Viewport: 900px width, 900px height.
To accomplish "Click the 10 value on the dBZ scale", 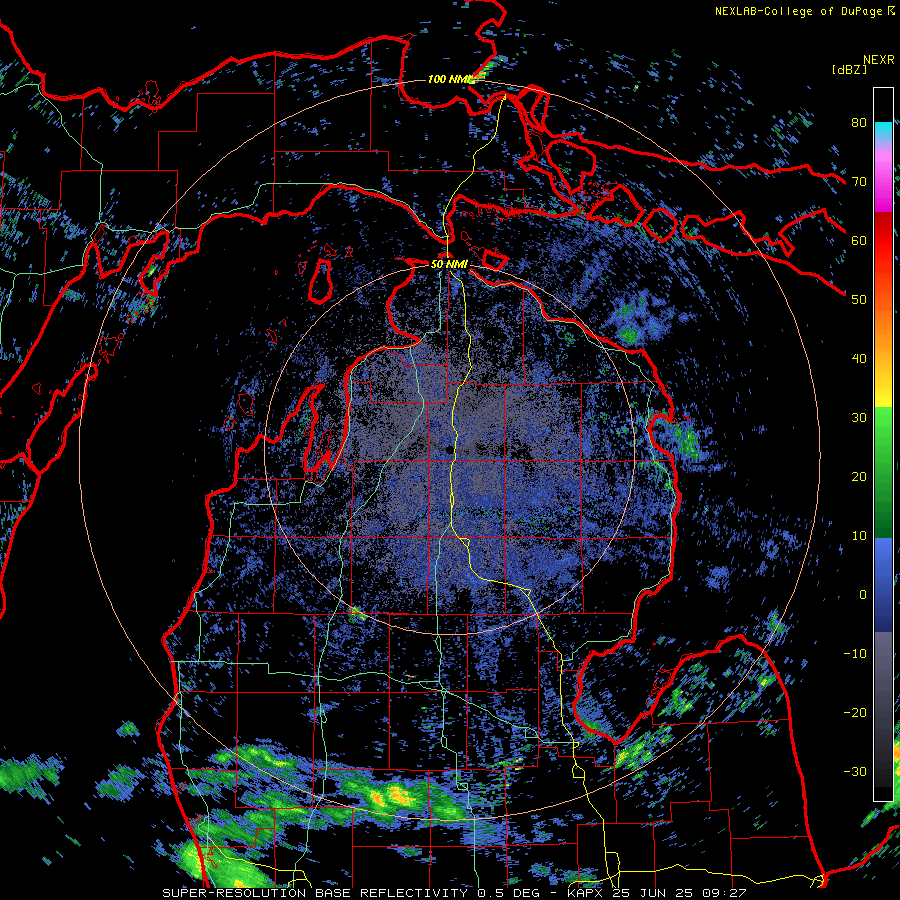I will tap(859, 536).
